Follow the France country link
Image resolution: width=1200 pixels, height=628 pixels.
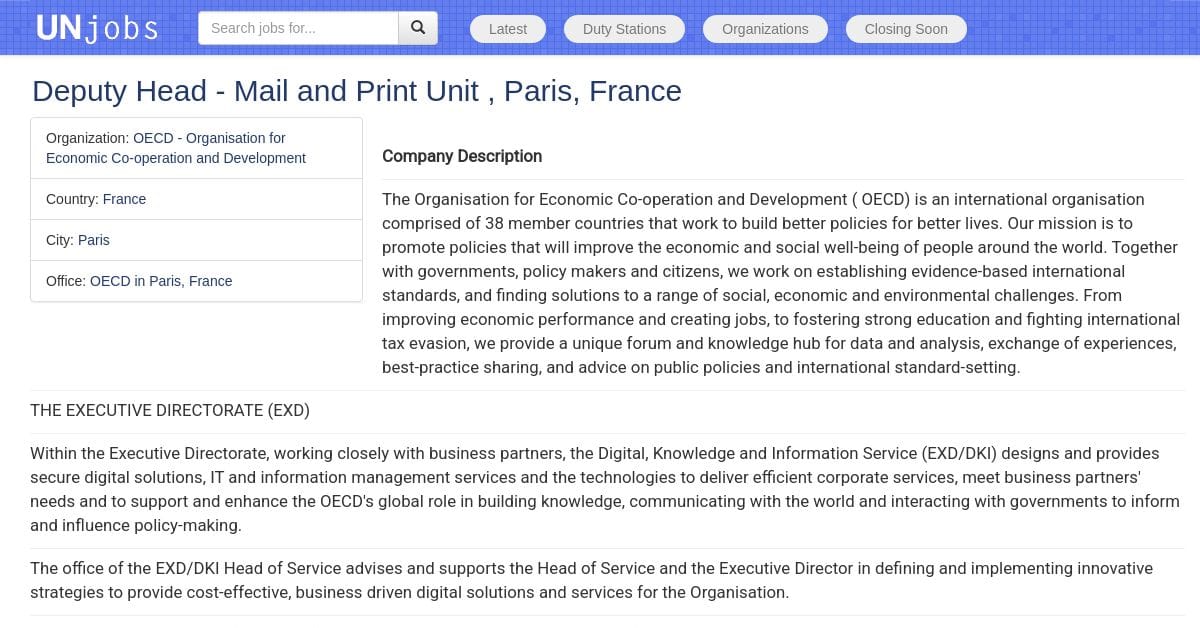[x=124, y=199]
